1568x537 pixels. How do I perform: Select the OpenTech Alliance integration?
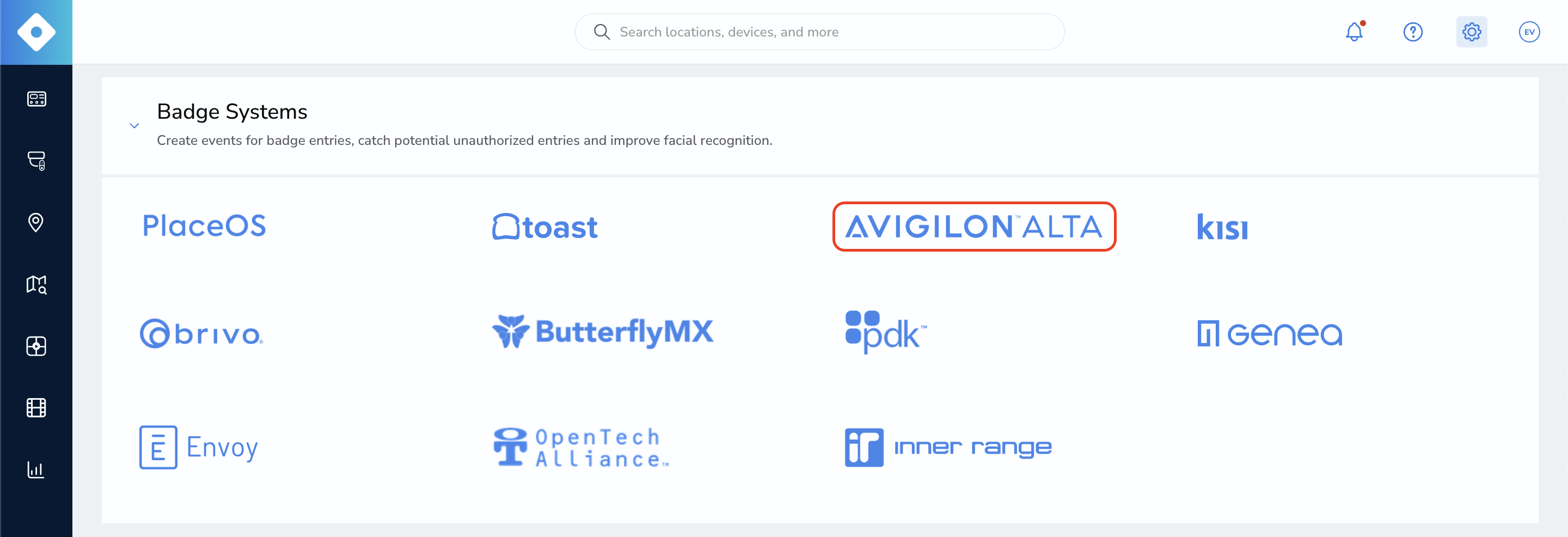tap(581, 448)
